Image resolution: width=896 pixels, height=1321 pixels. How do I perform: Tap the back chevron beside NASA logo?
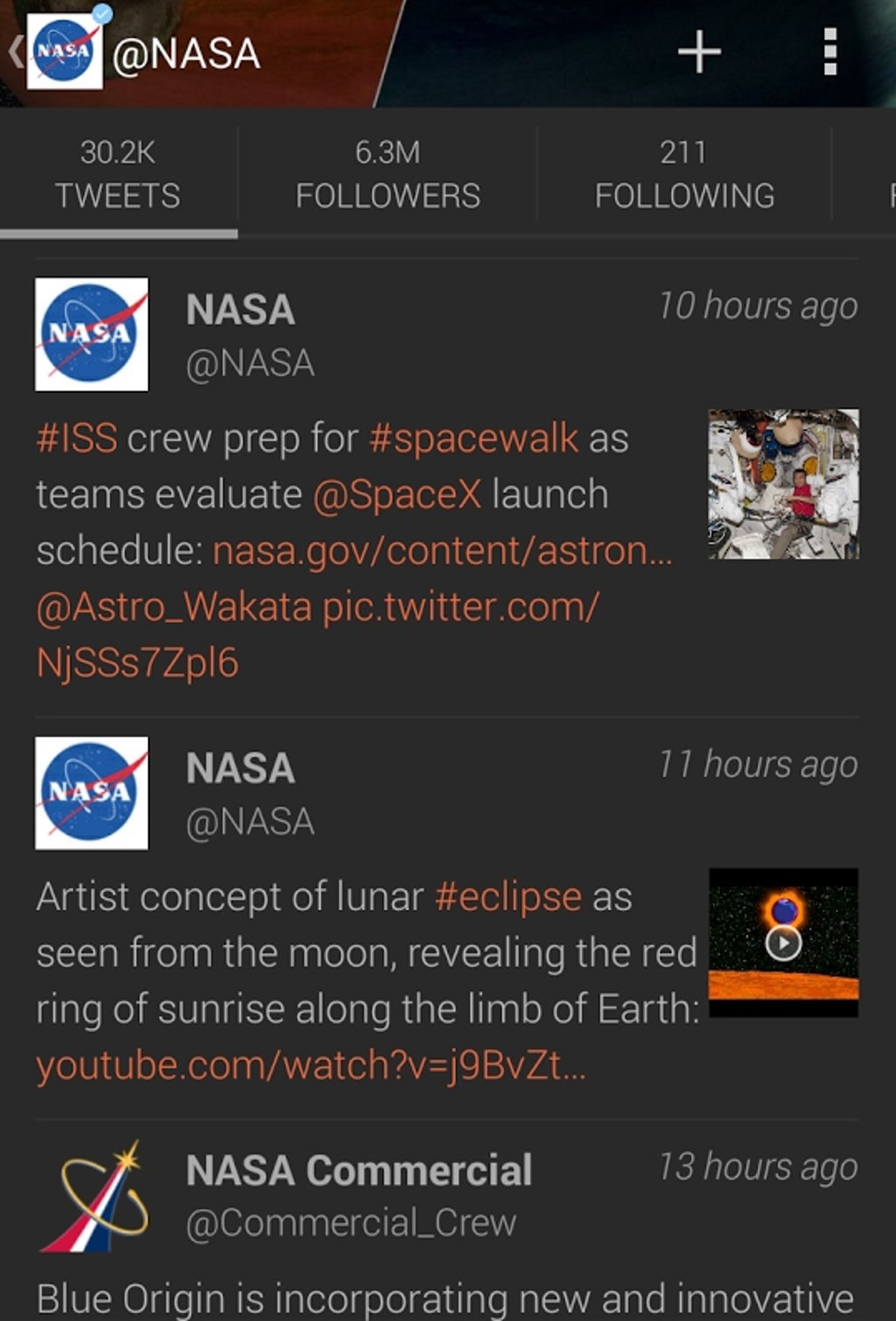pyautogui.click(x=14, y=52)
